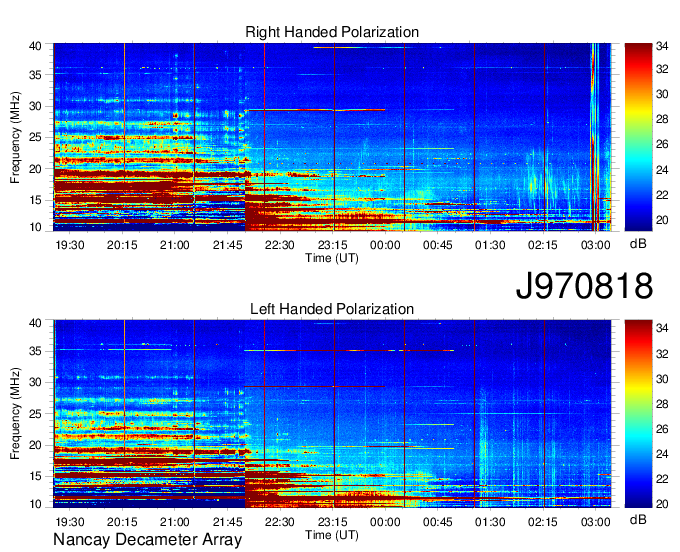Click the Frequency (MHz) axis label of the Left Handed plot
680x552 pixels.
coord(15,414)
